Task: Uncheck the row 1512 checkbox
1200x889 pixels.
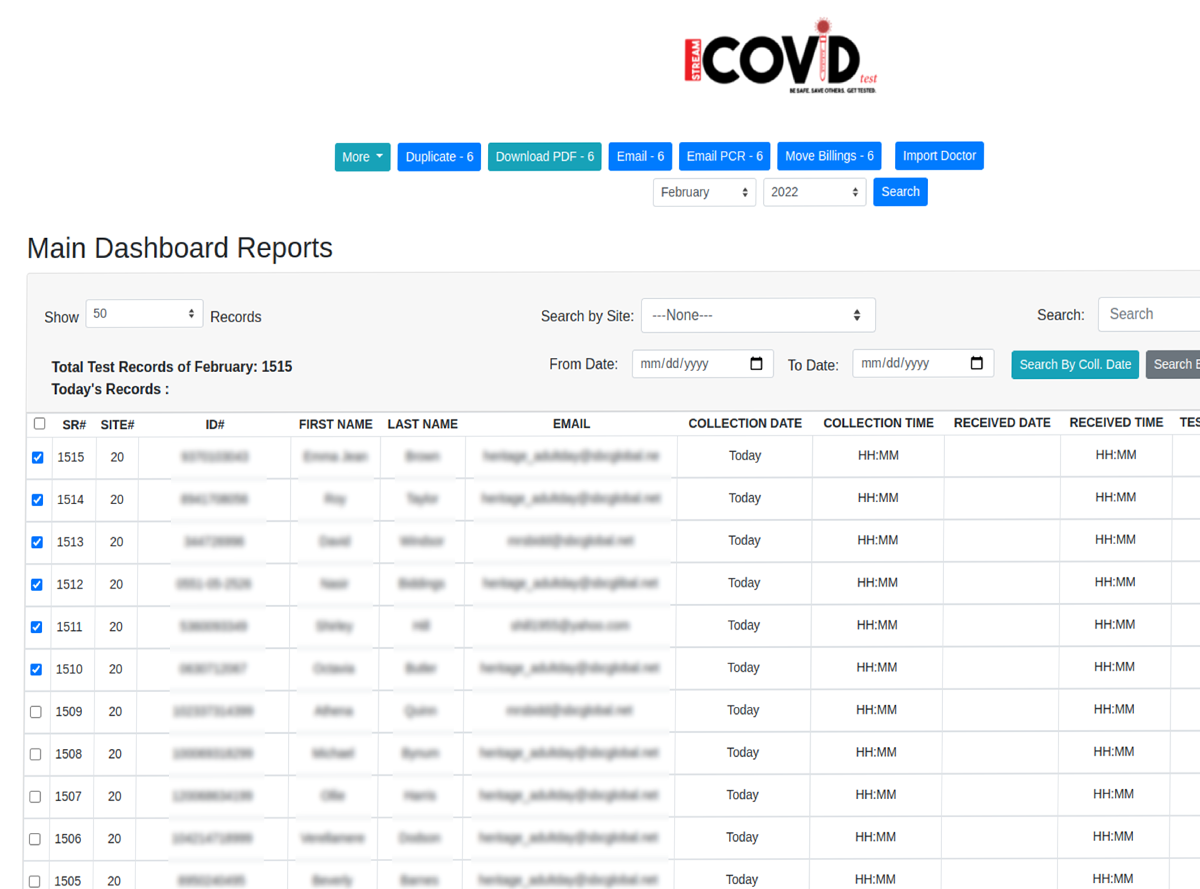Action: [37, 585]
